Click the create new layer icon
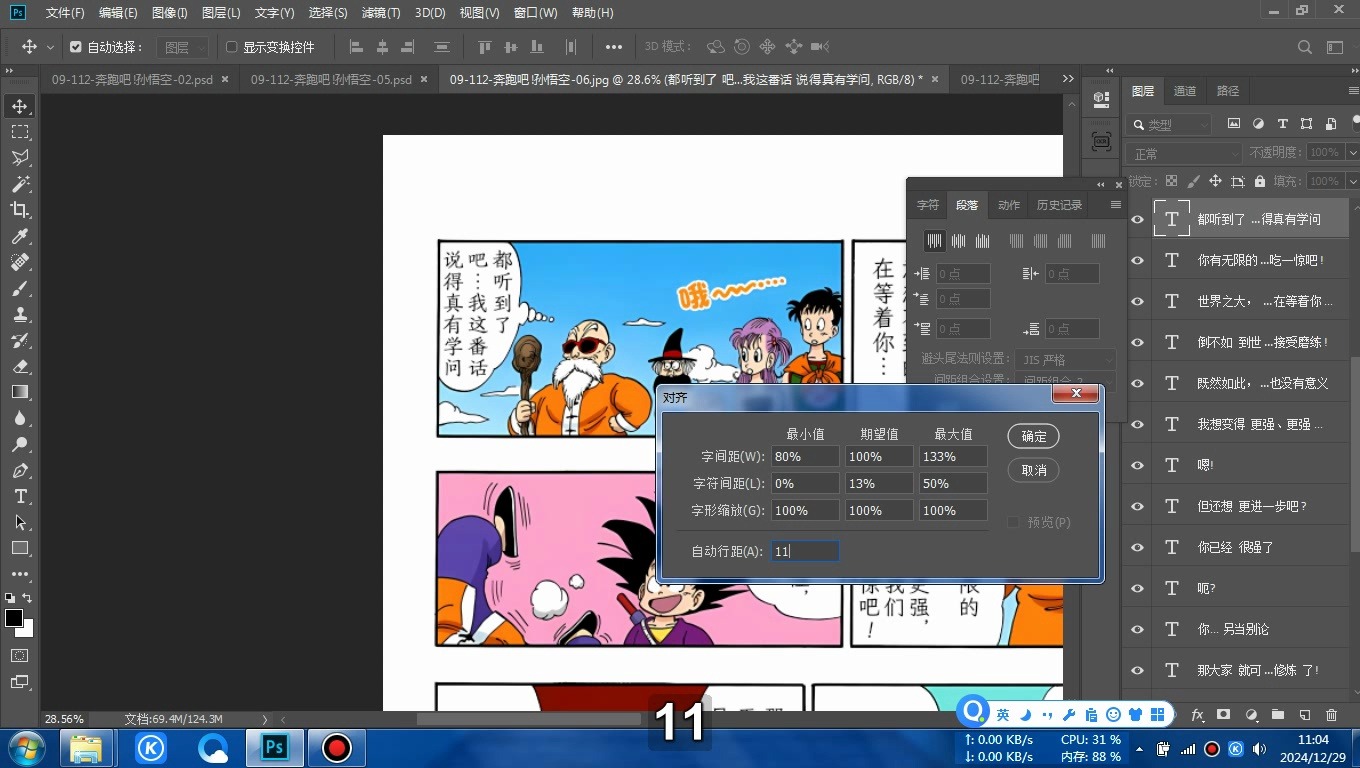The width and height of the screenshot is (1360, 768). pos(1304,715)
